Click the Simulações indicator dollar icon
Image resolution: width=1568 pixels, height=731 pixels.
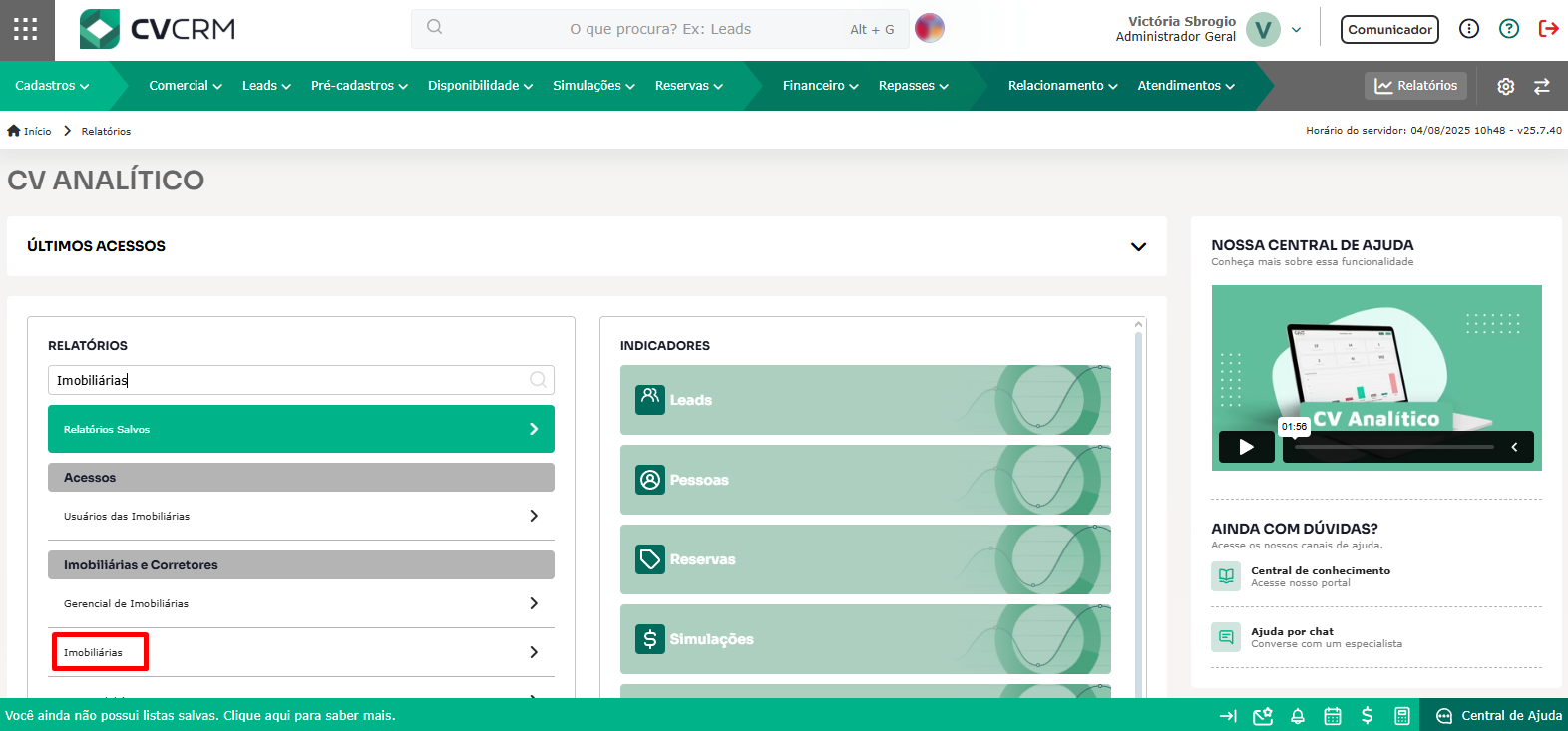(x=650, y=639)
